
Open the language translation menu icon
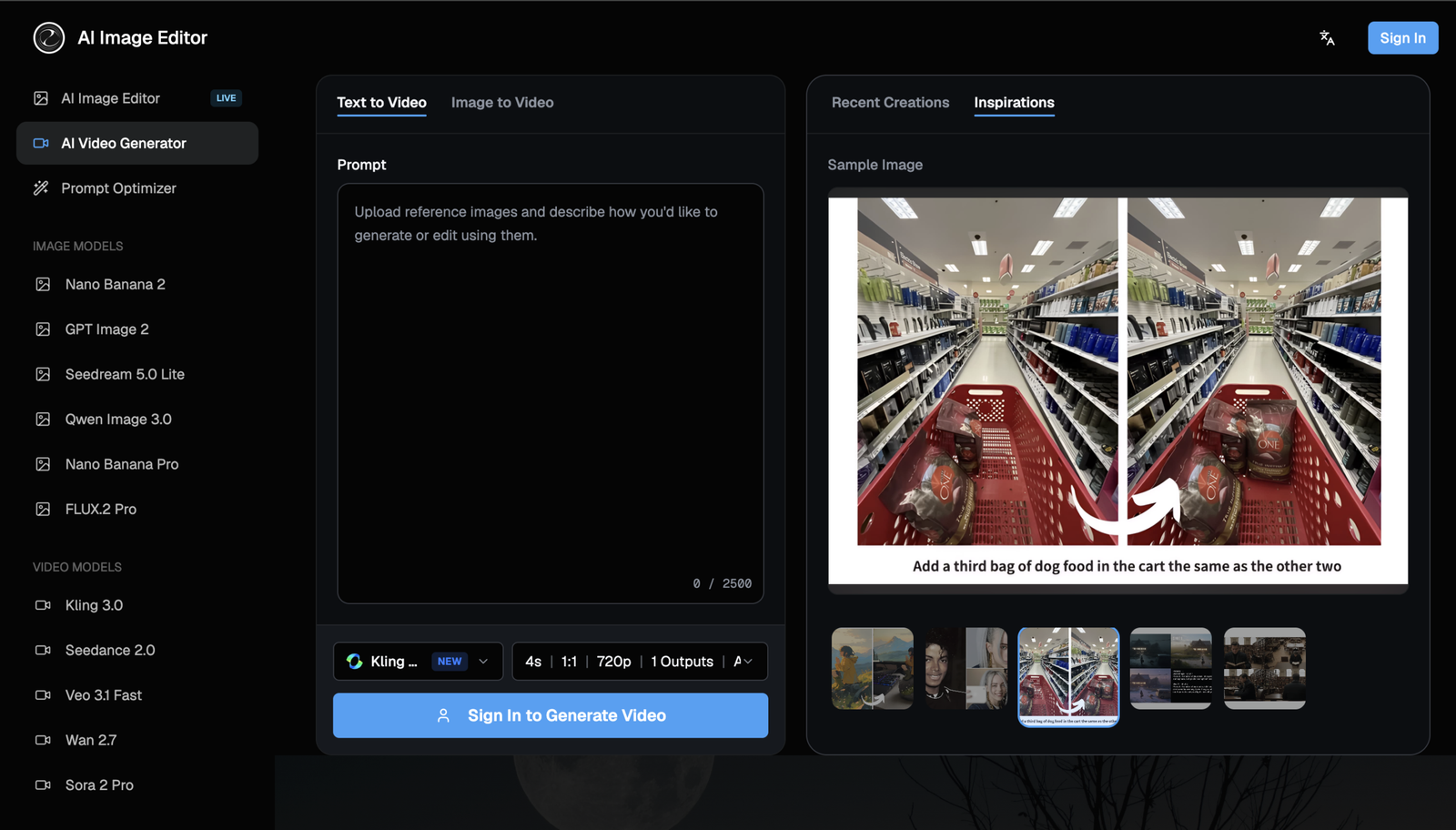point(1327,38)
